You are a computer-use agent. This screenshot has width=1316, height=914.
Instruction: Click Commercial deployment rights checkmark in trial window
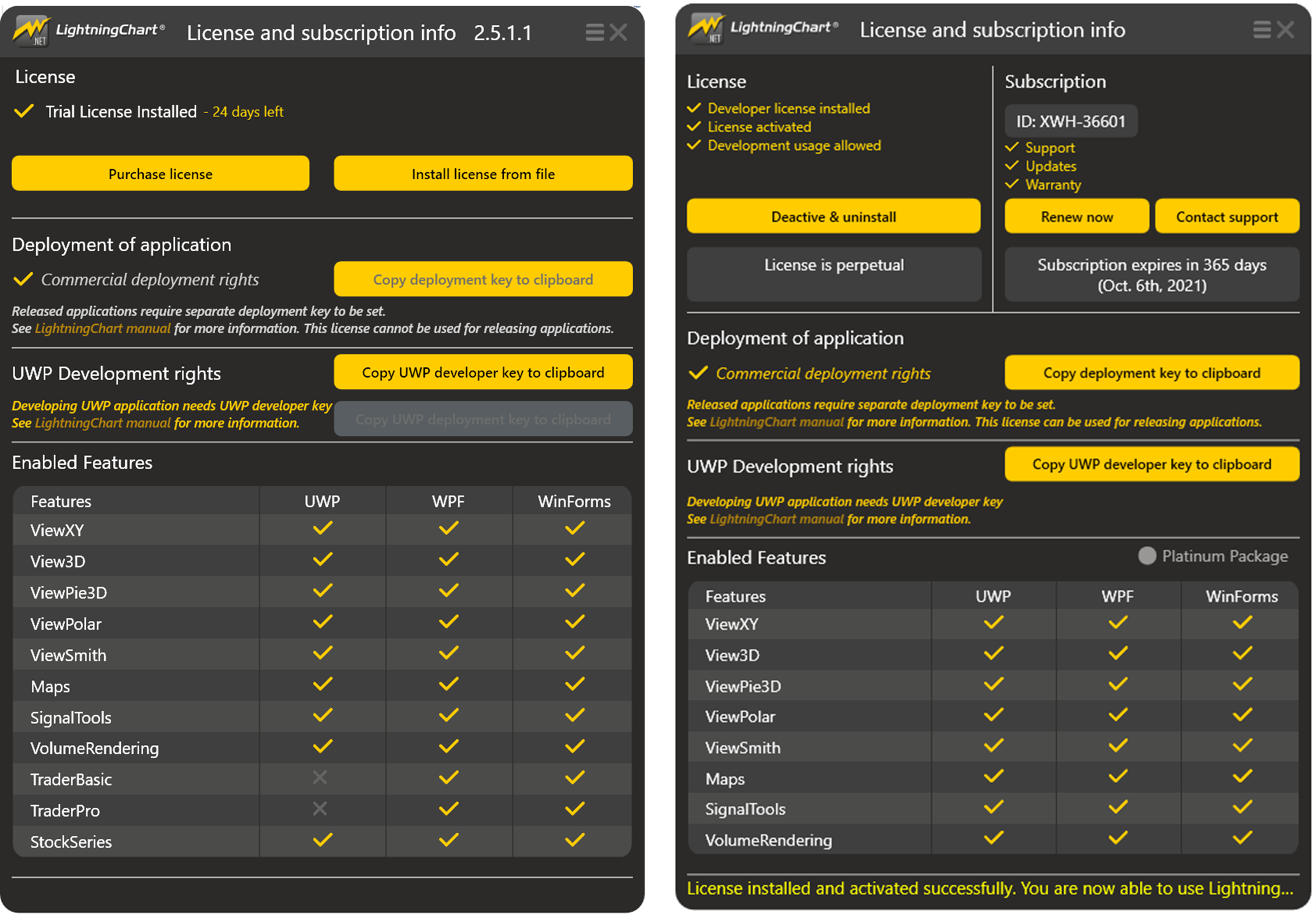tap(23, 279)
